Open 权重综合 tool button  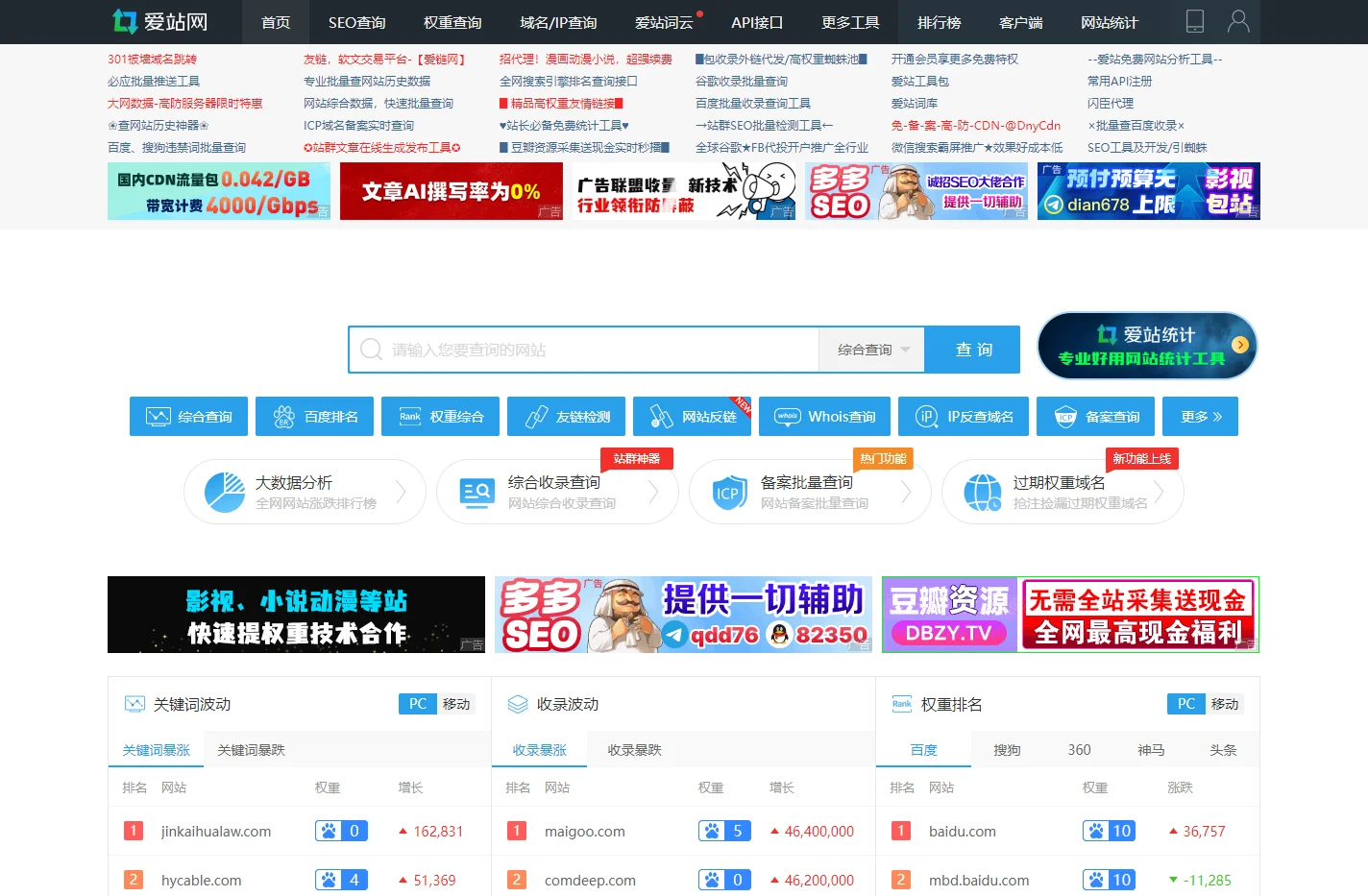click(x=440, y=416)
